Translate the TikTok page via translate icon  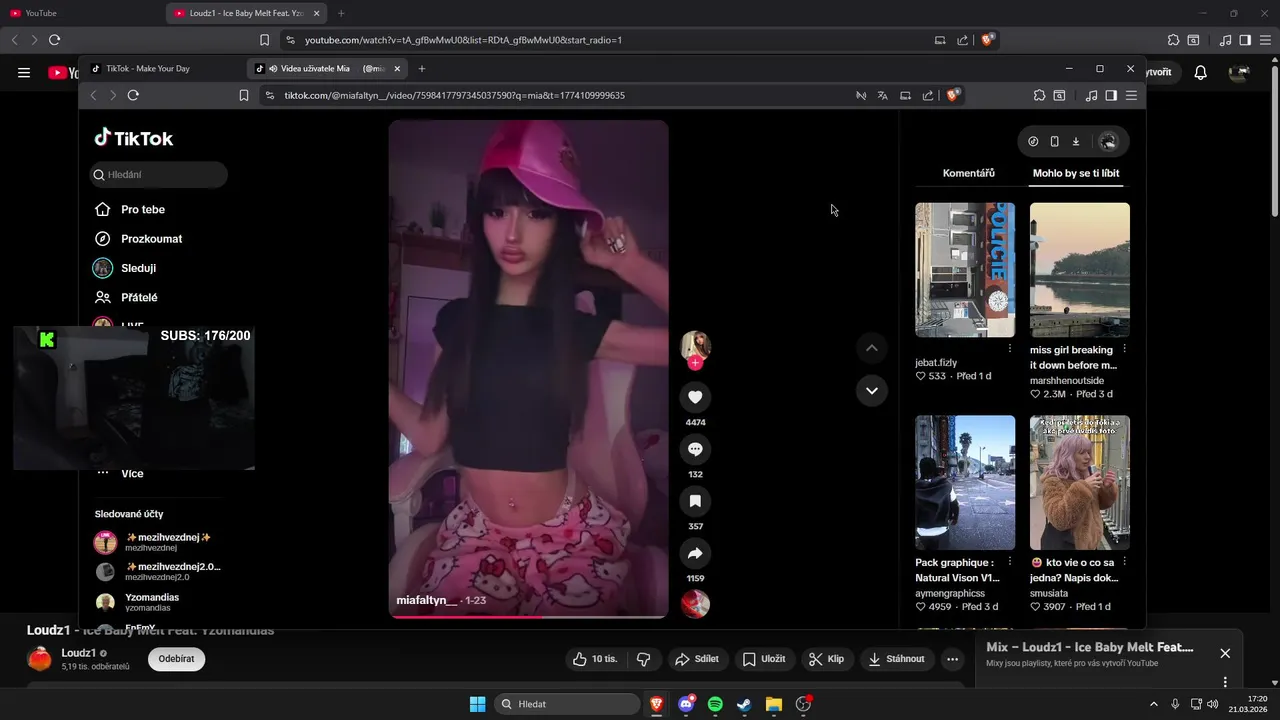[883, 95]
